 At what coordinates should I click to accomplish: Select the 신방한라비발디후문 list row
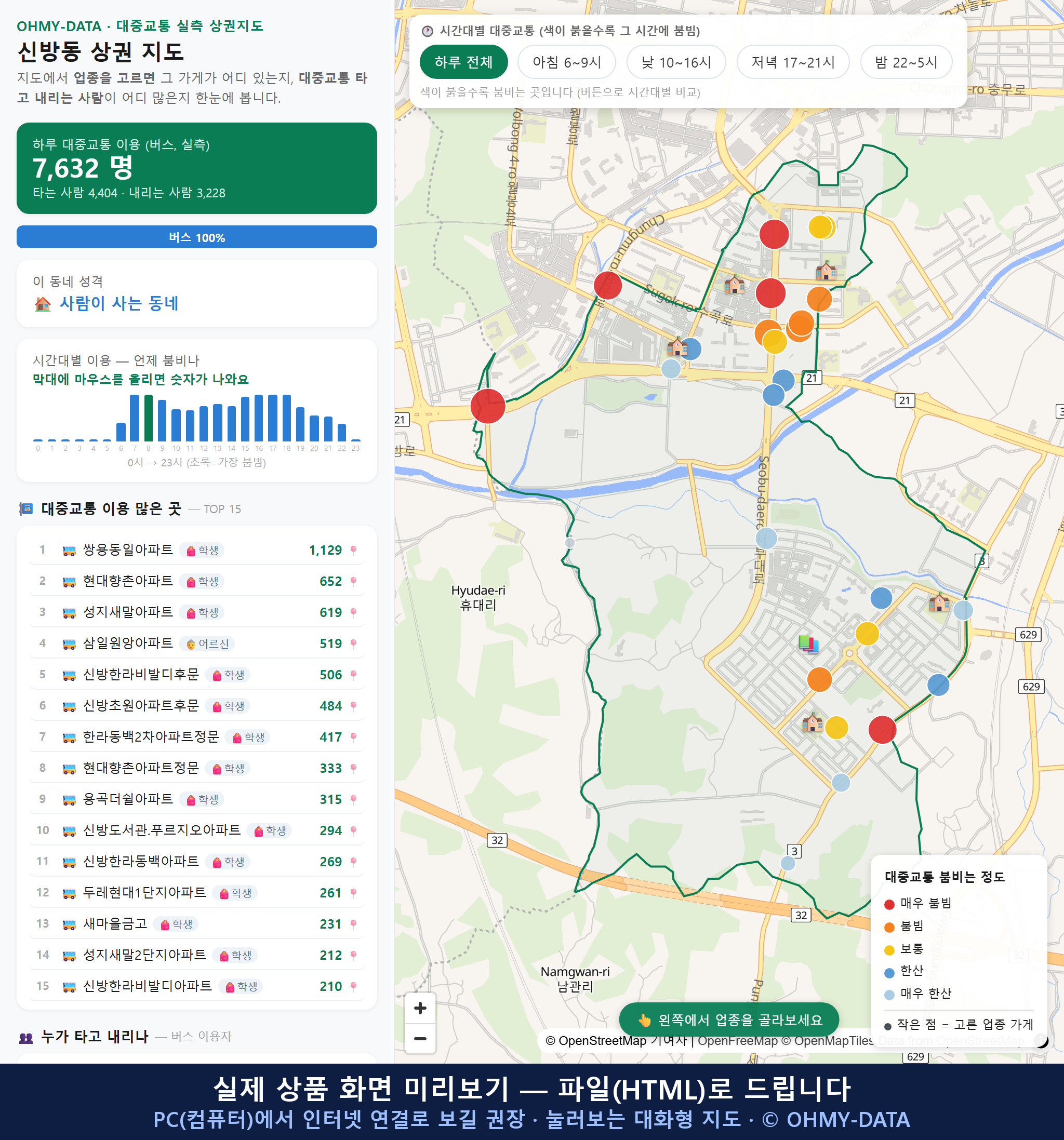(x=197, y=675)
